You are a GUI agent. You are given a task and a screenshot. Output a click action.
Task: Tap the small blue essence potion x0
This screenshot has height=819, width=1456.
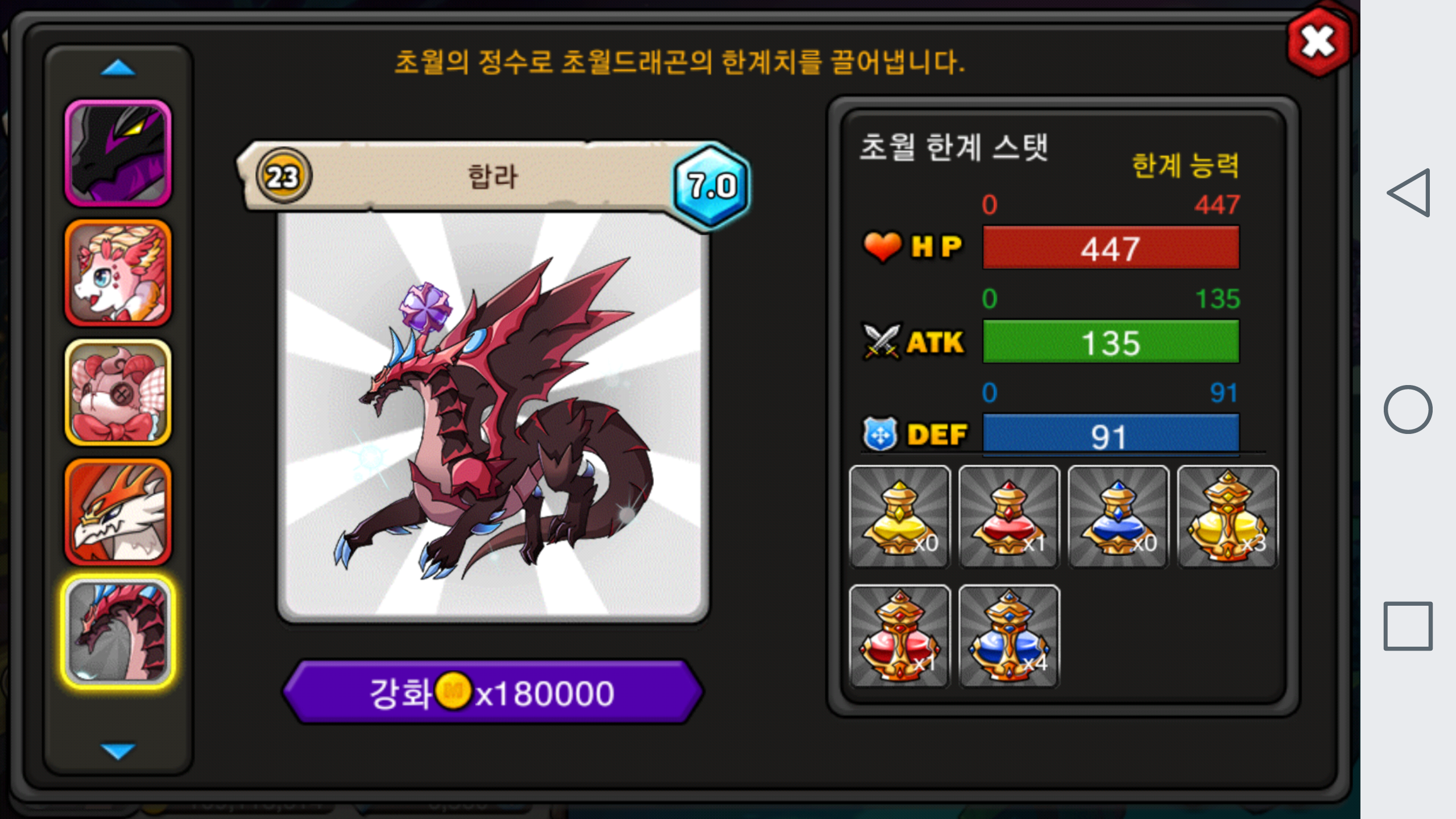pyautogui.click(x=1118, y=516)
